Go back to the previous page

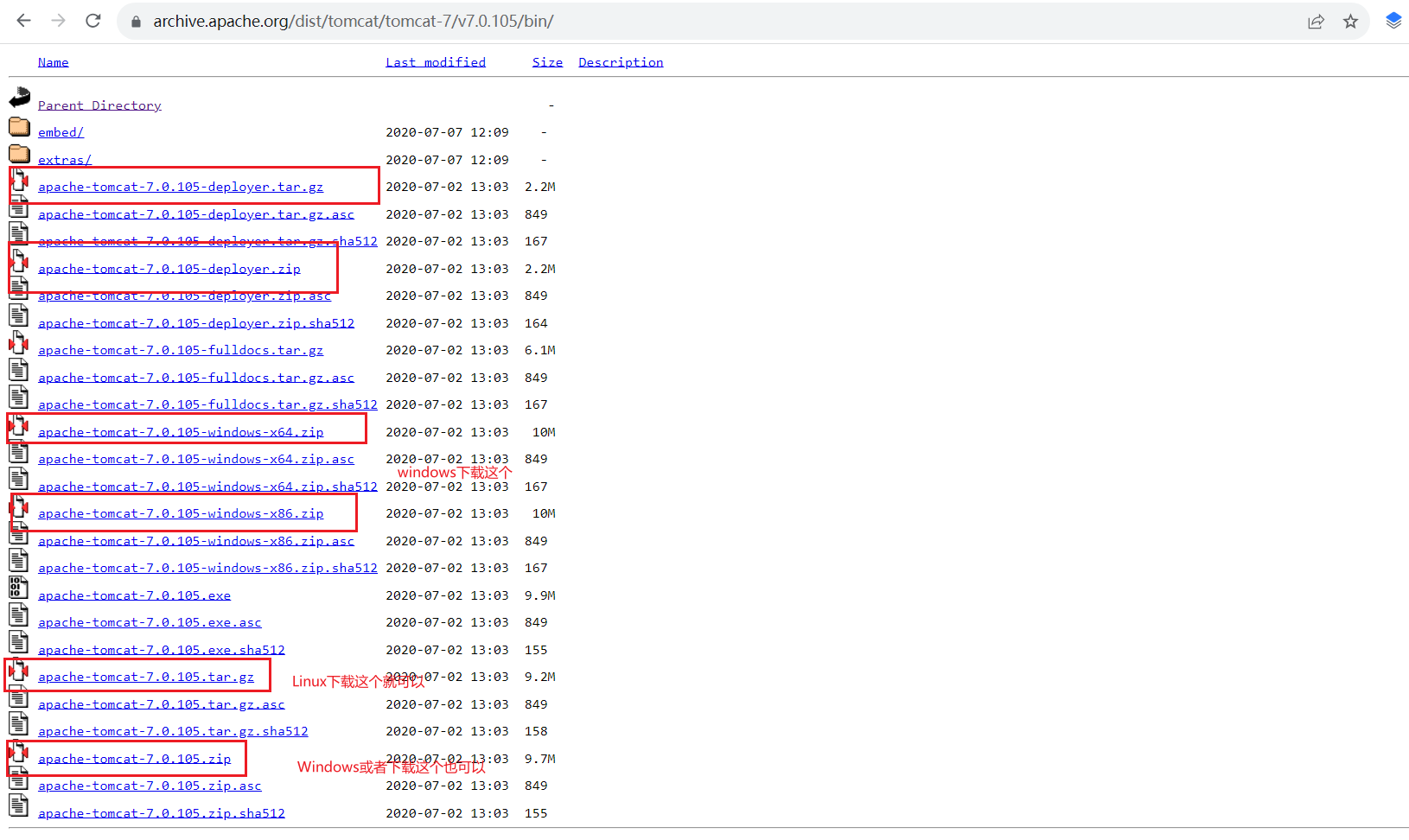pos(23,21)
